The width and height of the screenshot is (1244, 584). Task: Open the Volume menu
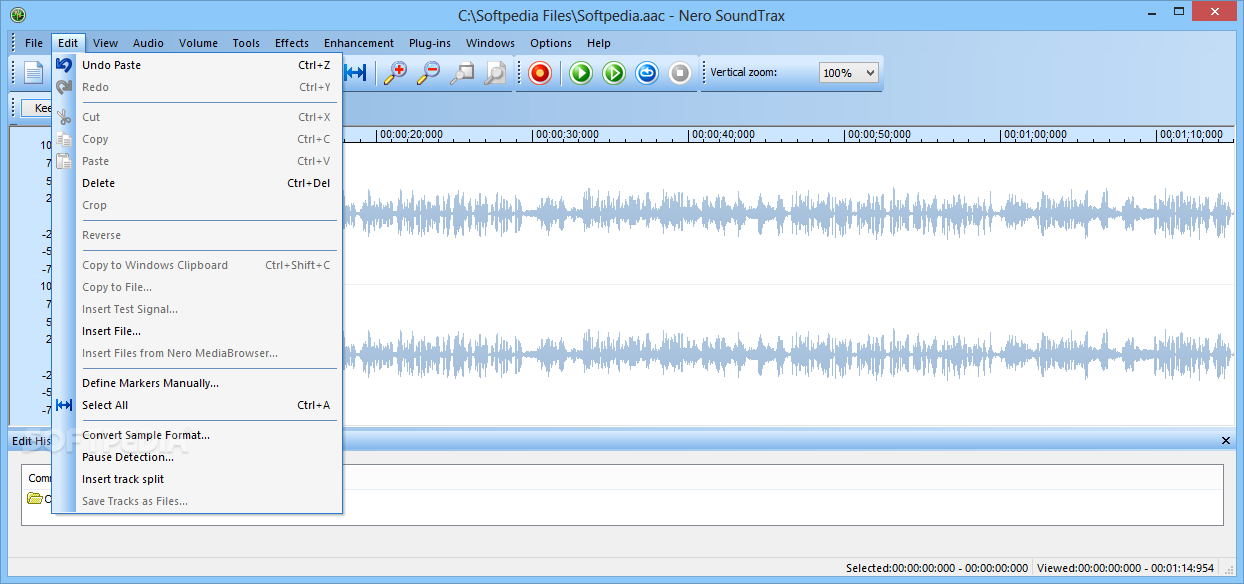coord(199,43)
